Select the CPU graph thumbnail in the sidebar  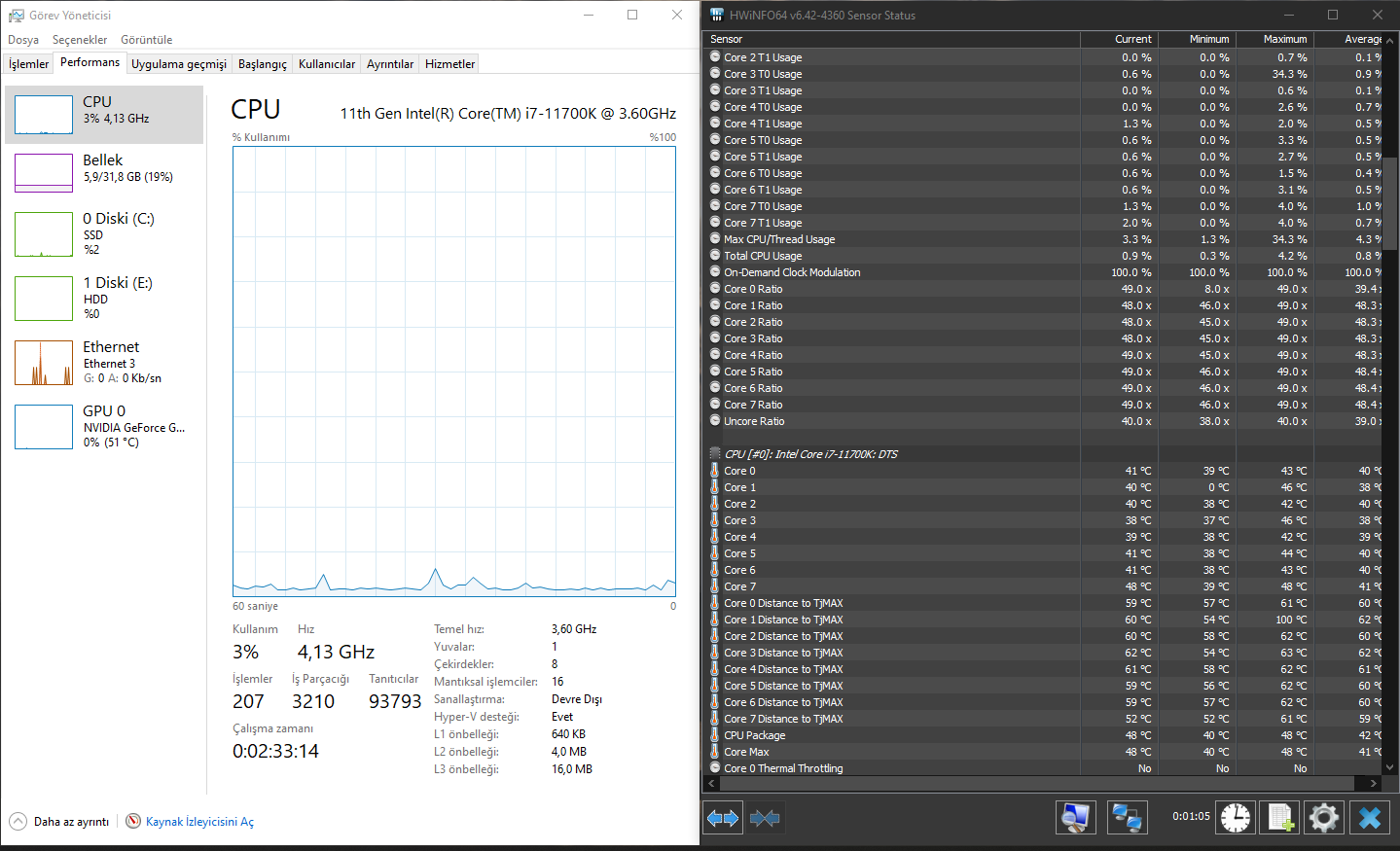(x=44, y=115)
